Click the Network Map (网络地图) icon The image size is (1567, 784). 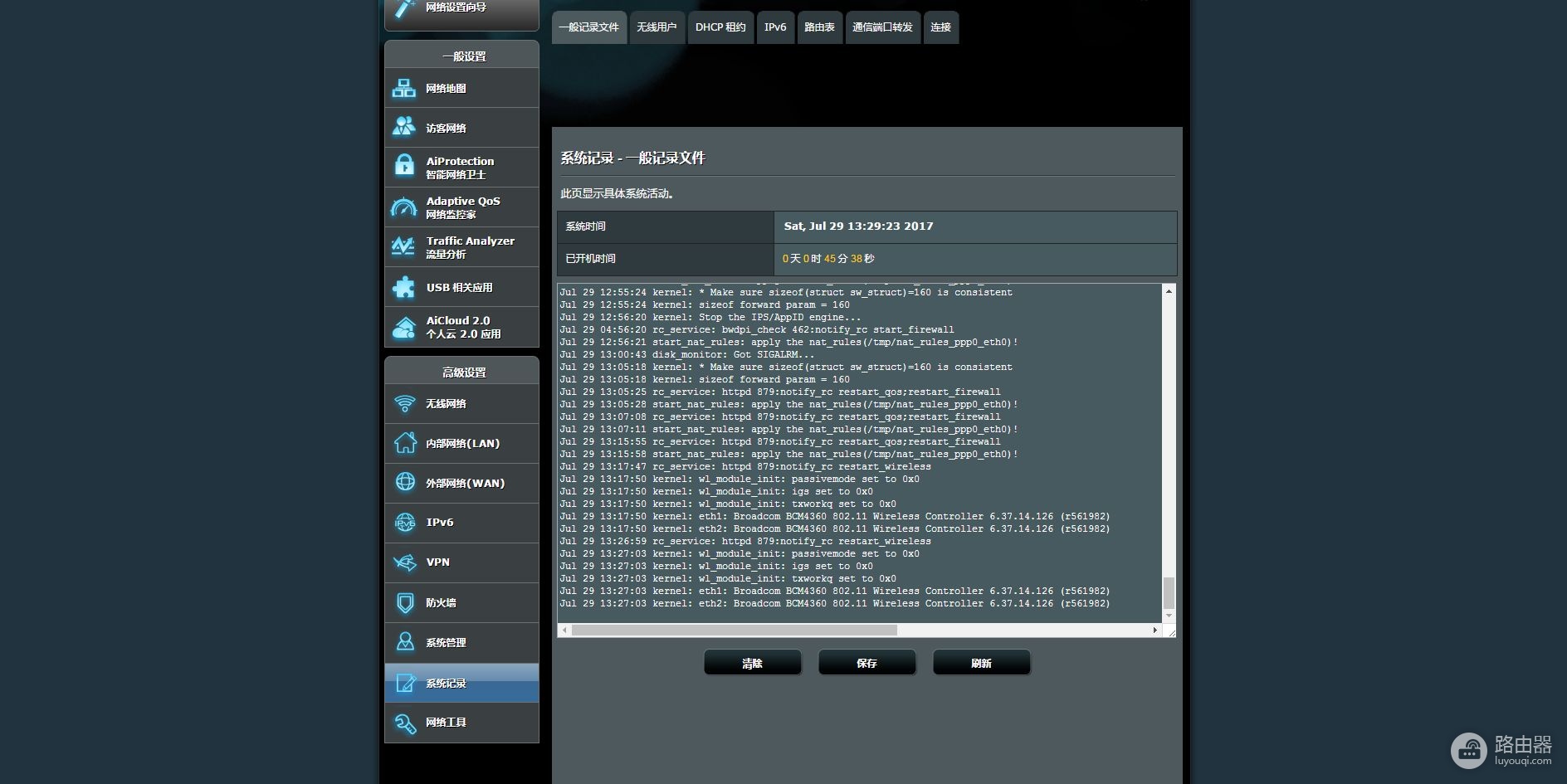404,88
